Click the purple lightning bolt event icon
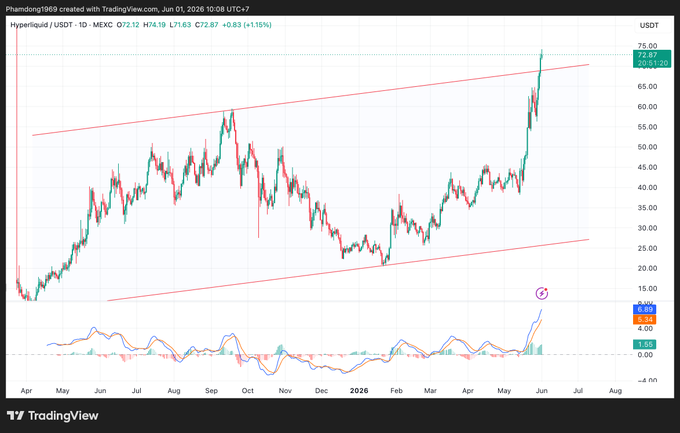Screen dimensions: 680x433 pos(542,294)
